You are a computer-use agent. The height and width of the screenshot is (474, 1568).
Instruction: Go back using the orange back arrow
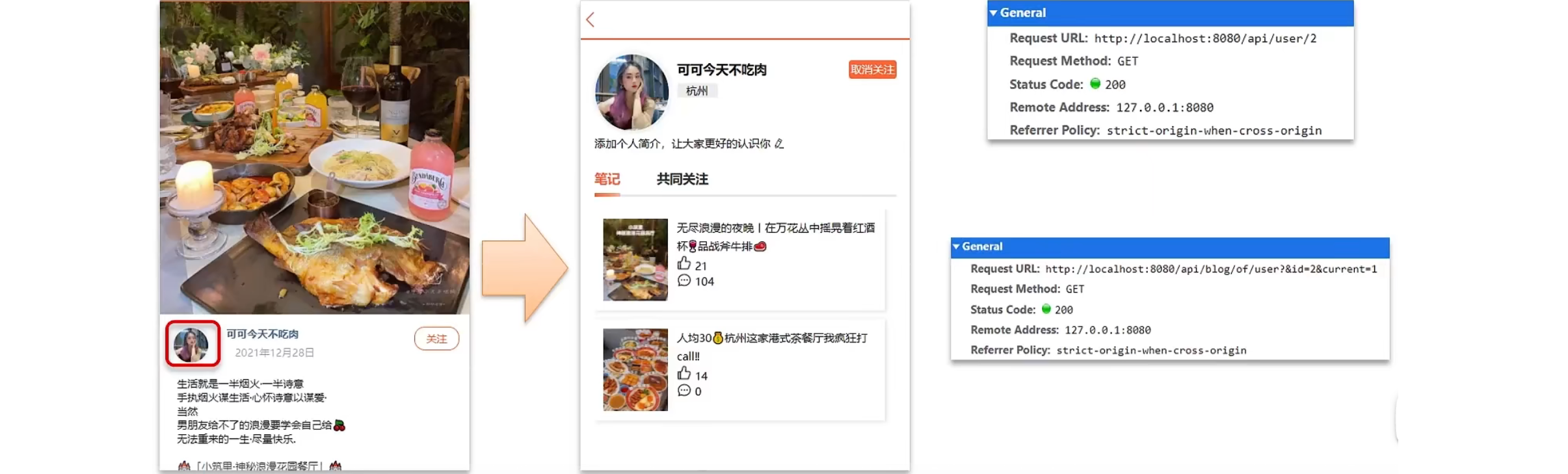pyautogui.click(x=590, y=20)
